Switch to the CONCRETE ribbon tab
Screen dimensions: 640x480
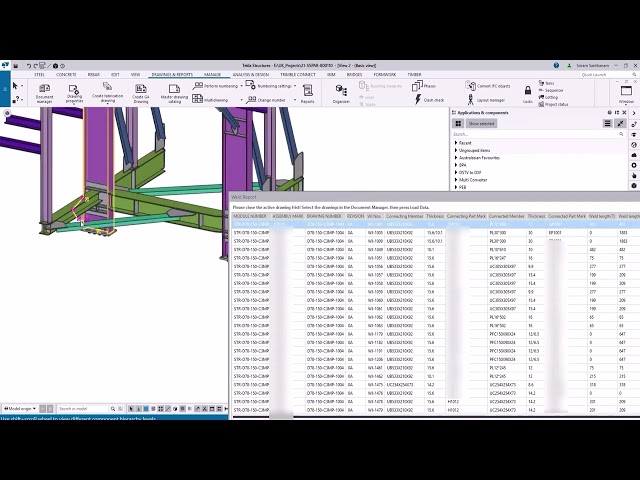pos(66,75)
